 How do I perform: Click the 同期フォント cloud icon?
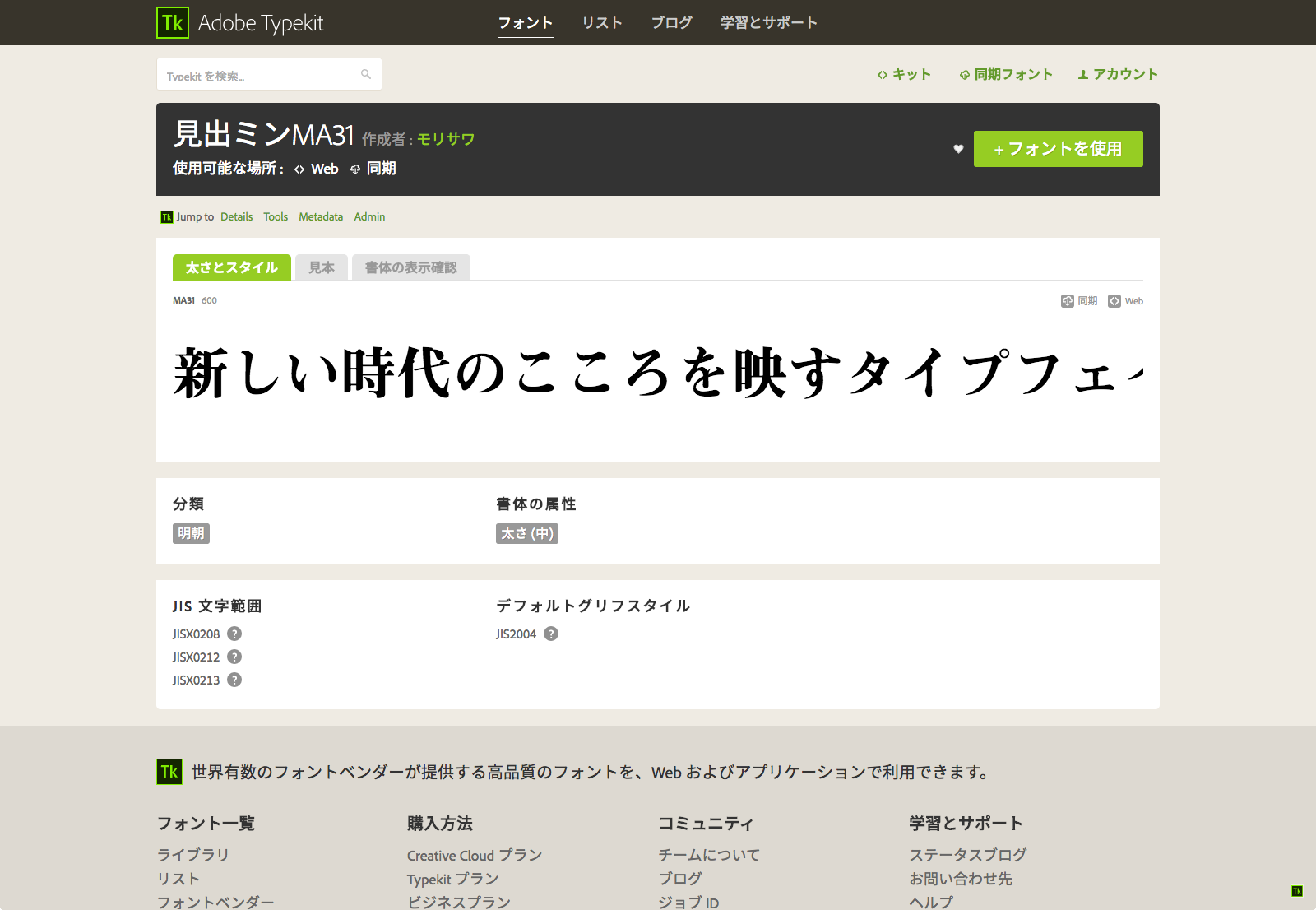963,74
